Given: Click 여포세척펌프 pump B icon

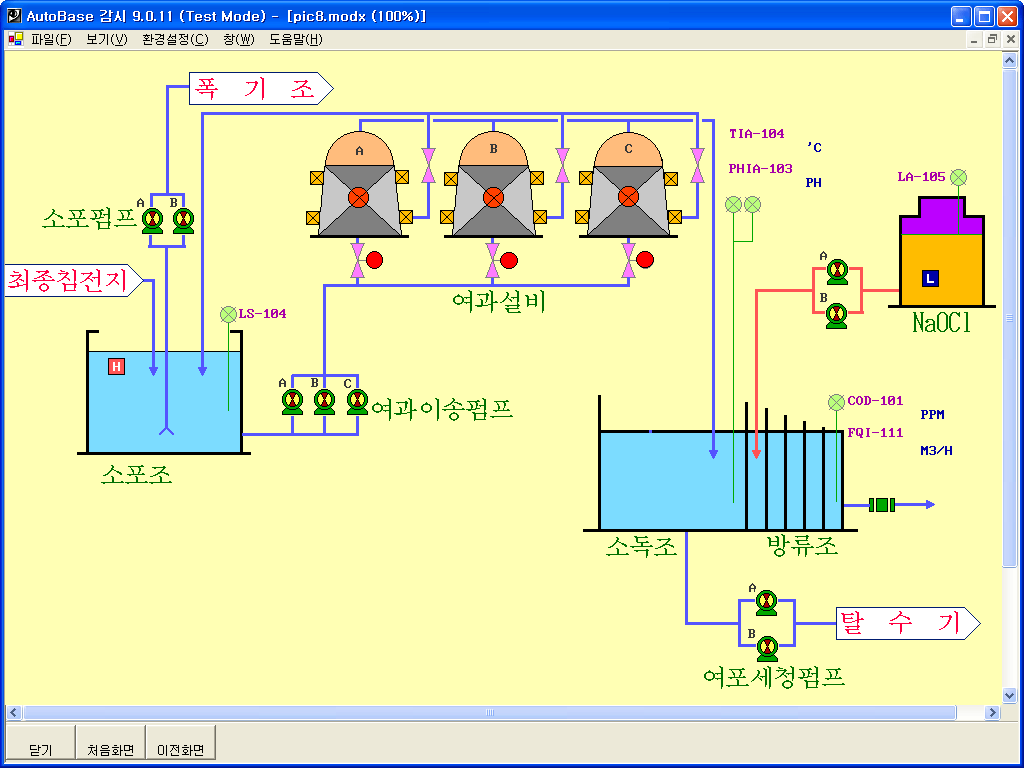Looking at the screenshot, I should pos(766,648).
